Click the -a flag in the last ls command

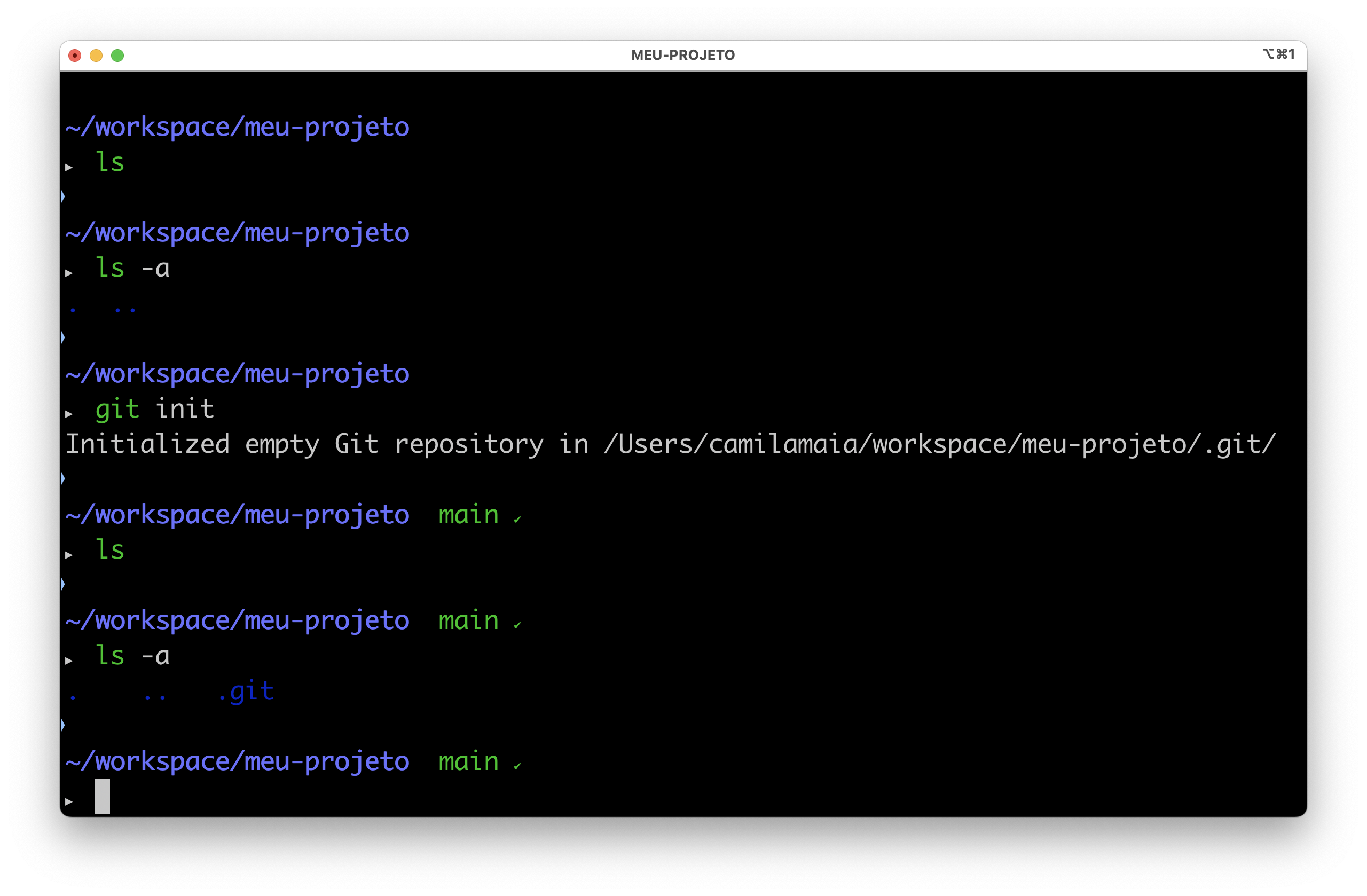pyautogui.click(x=155, y=655)
